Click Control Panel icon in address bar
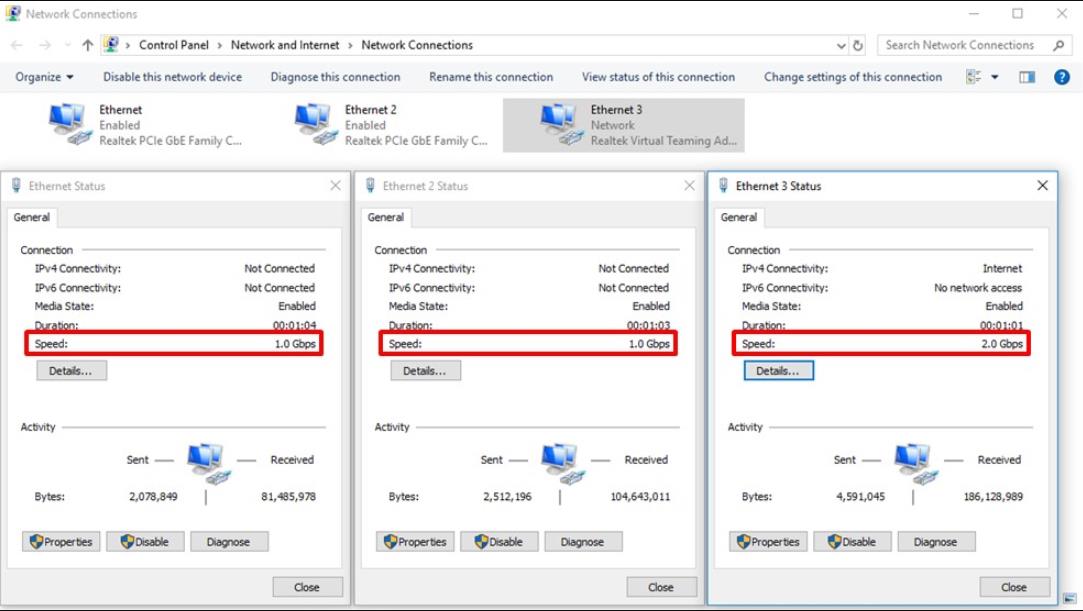Viewport: 1083px width, 611px height. click(x=111, y=44)
